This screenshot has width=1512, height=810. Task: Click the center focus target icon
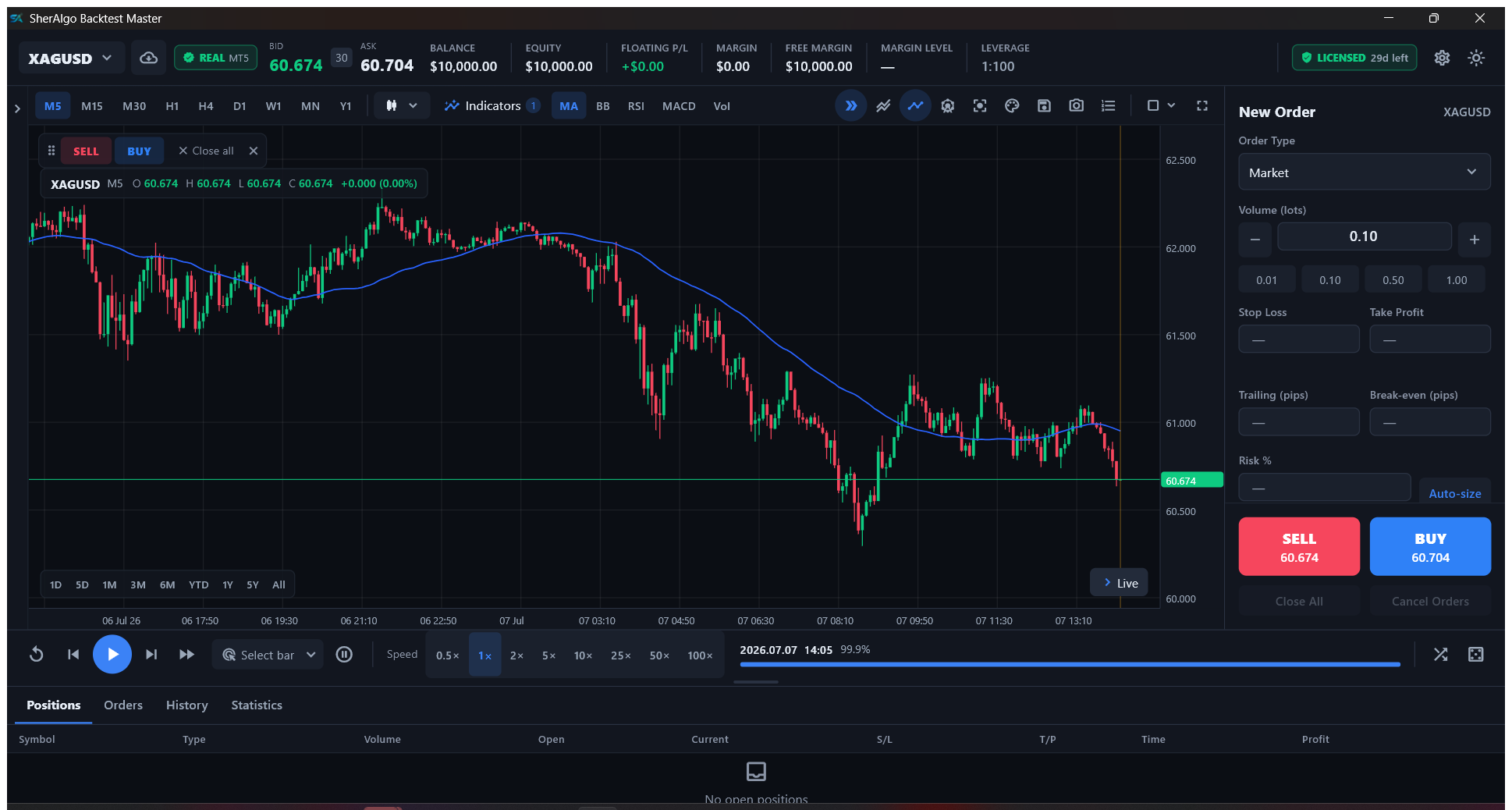click(980, 105)
